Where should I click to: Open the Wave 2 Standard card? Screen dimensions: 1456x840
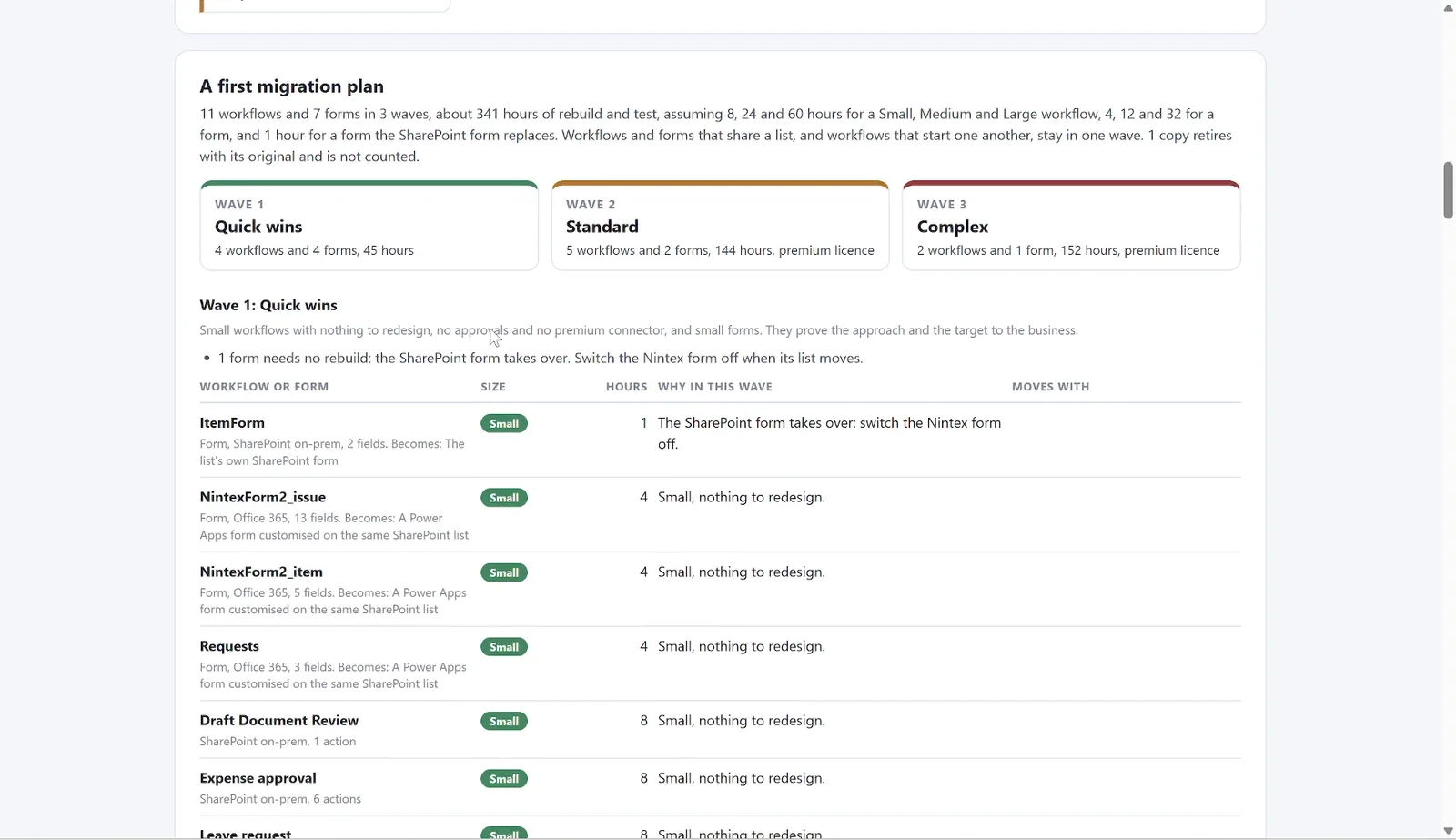720,226
